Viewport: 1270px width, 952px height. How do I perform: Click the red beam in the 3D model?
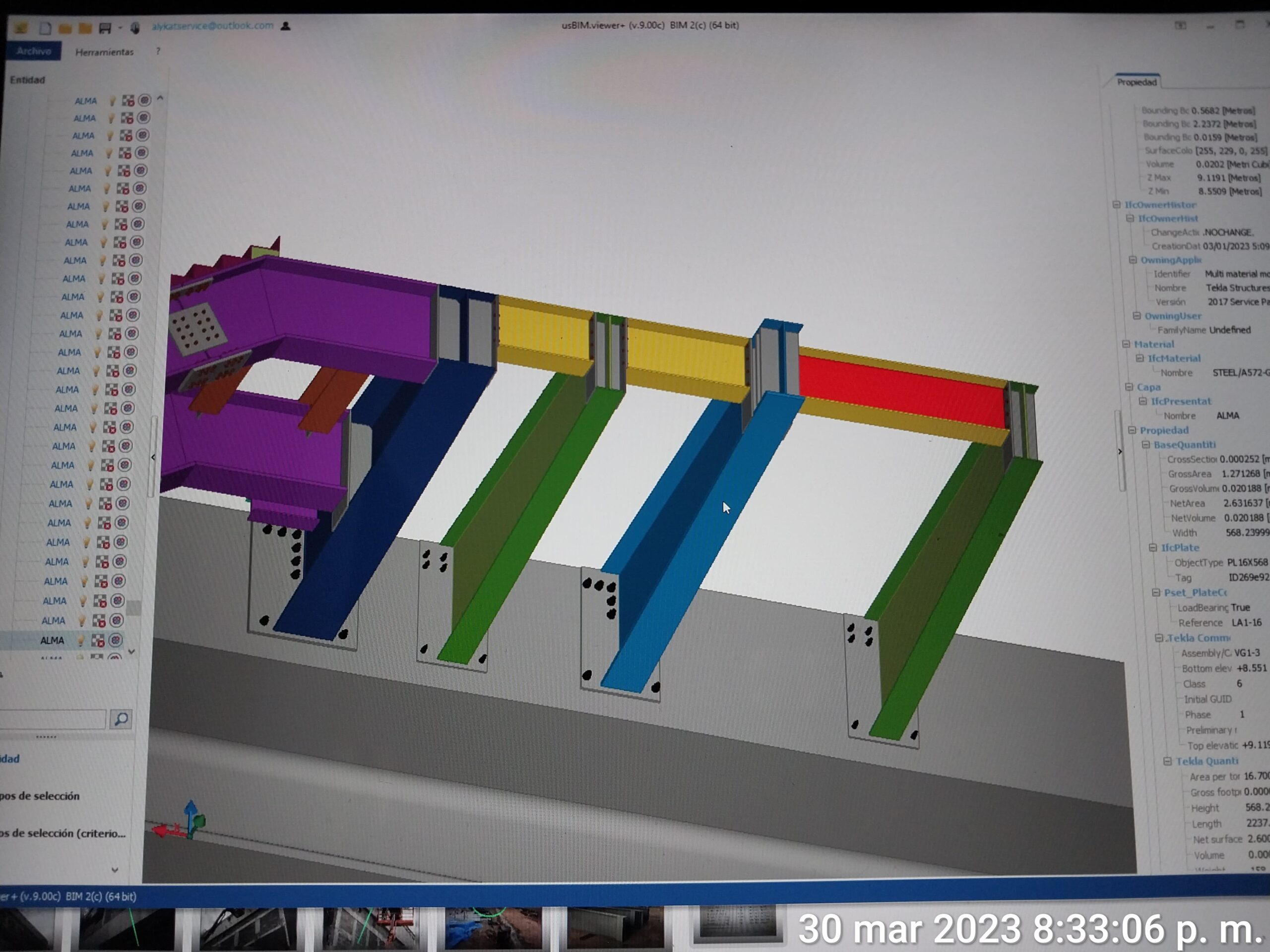click(x=901, y=390)
